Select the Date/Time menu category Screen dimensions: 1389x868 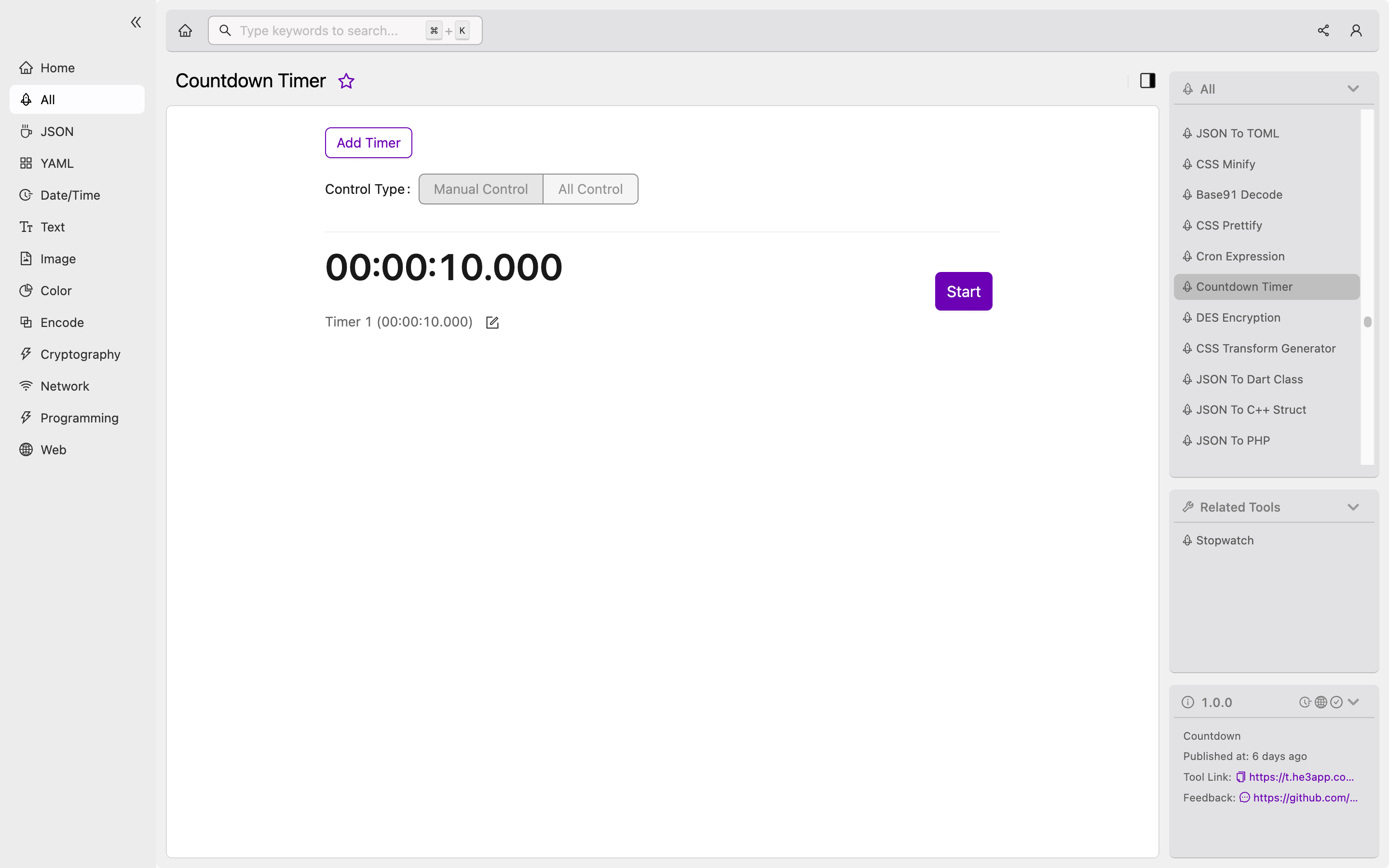point(70,195)
